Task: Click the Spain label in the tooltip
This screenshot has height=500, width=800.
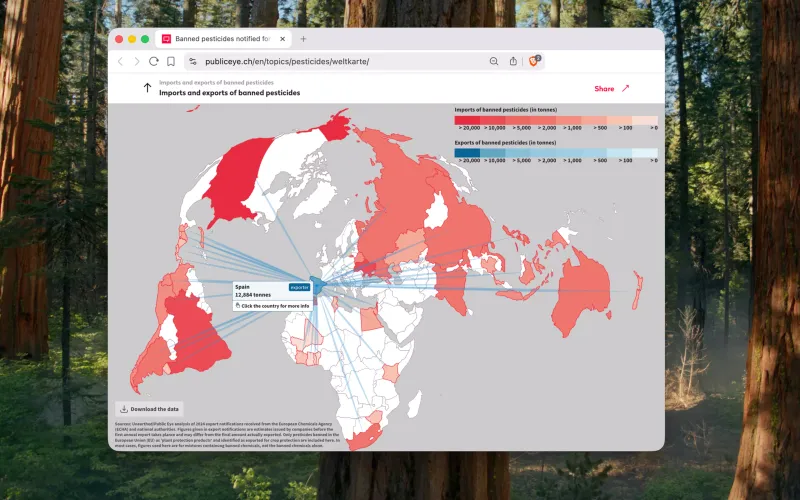Action: [x=242, y=287]
